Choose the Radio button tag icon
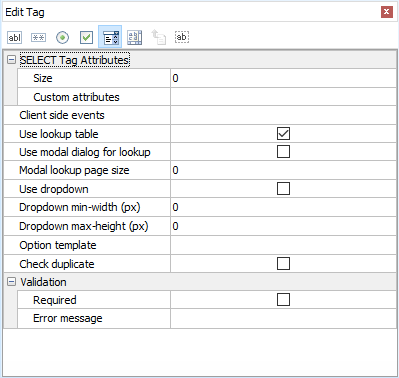 click(63, 37)
